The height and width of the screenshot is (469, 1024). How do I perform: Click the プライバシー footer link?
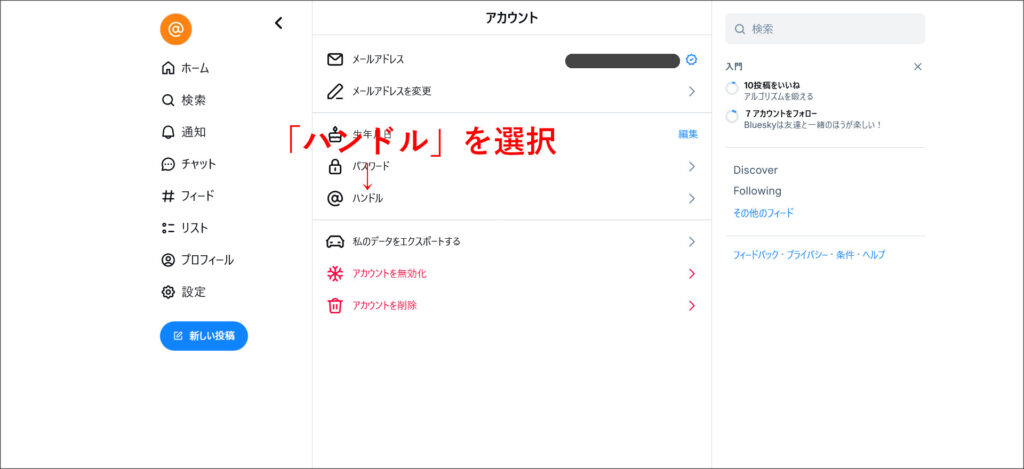point(807,255)
